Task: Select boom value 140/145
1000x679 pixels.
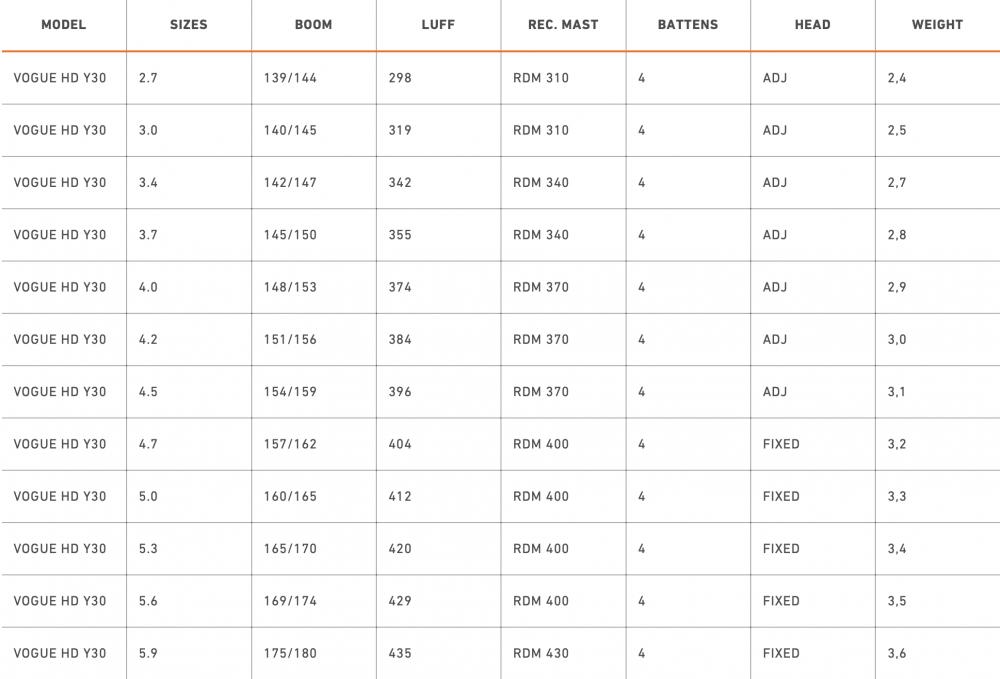Action: tap(290, 130)
